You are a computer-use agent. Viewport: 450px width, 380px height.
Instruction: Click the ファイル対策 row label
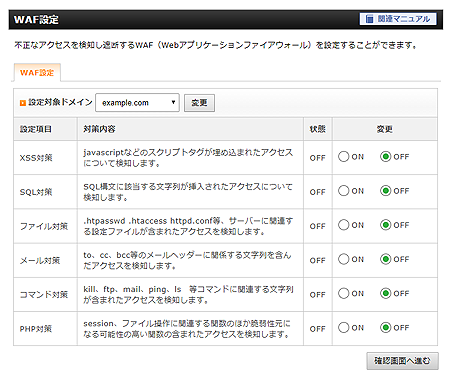[44, 226]
